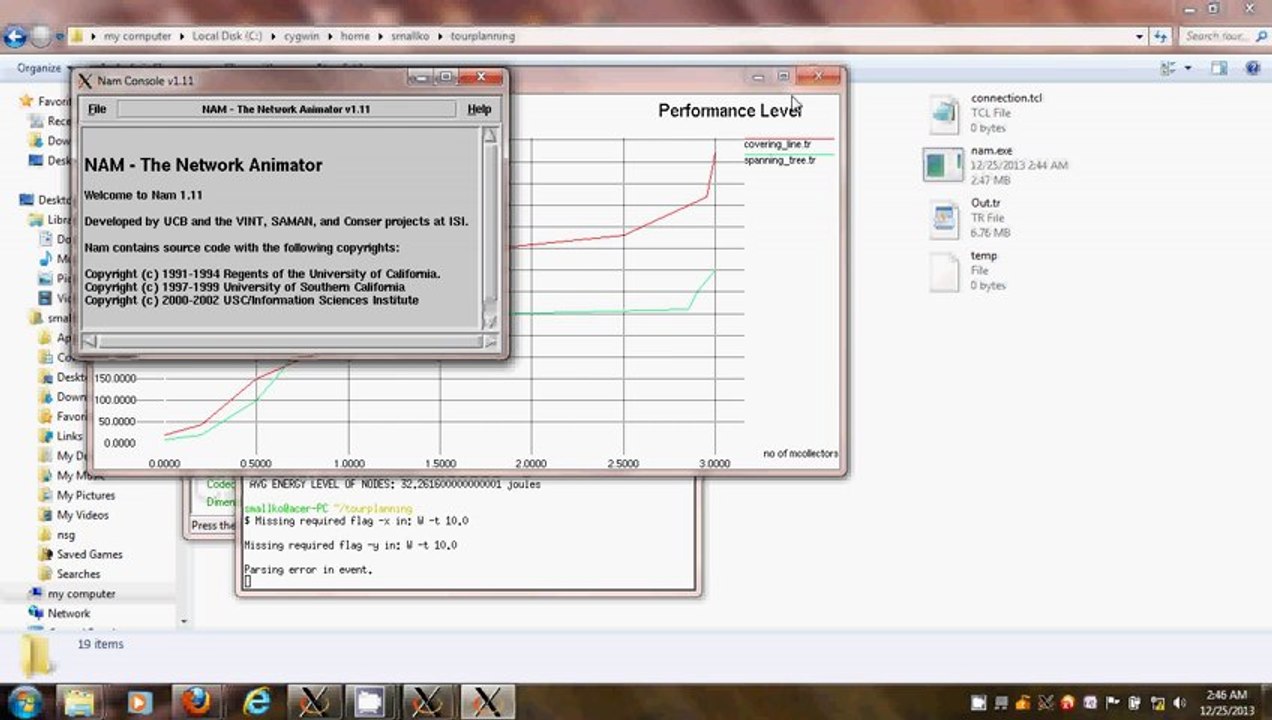Click the connection.tcl file name
Image resolution: width=1272 pixels, height=720 pixels.
pyautogui.click(x=1006, y=98)
